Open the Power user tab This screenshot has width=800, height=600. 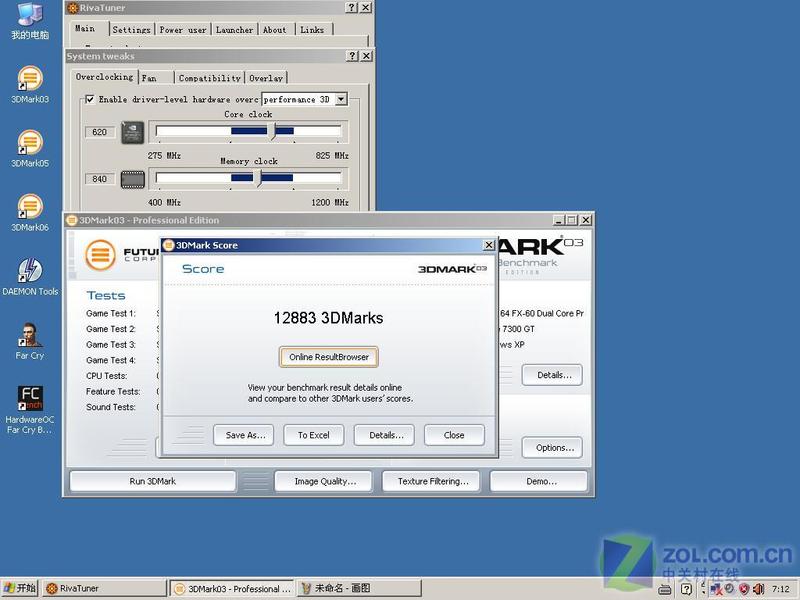(x=183, y=30)
